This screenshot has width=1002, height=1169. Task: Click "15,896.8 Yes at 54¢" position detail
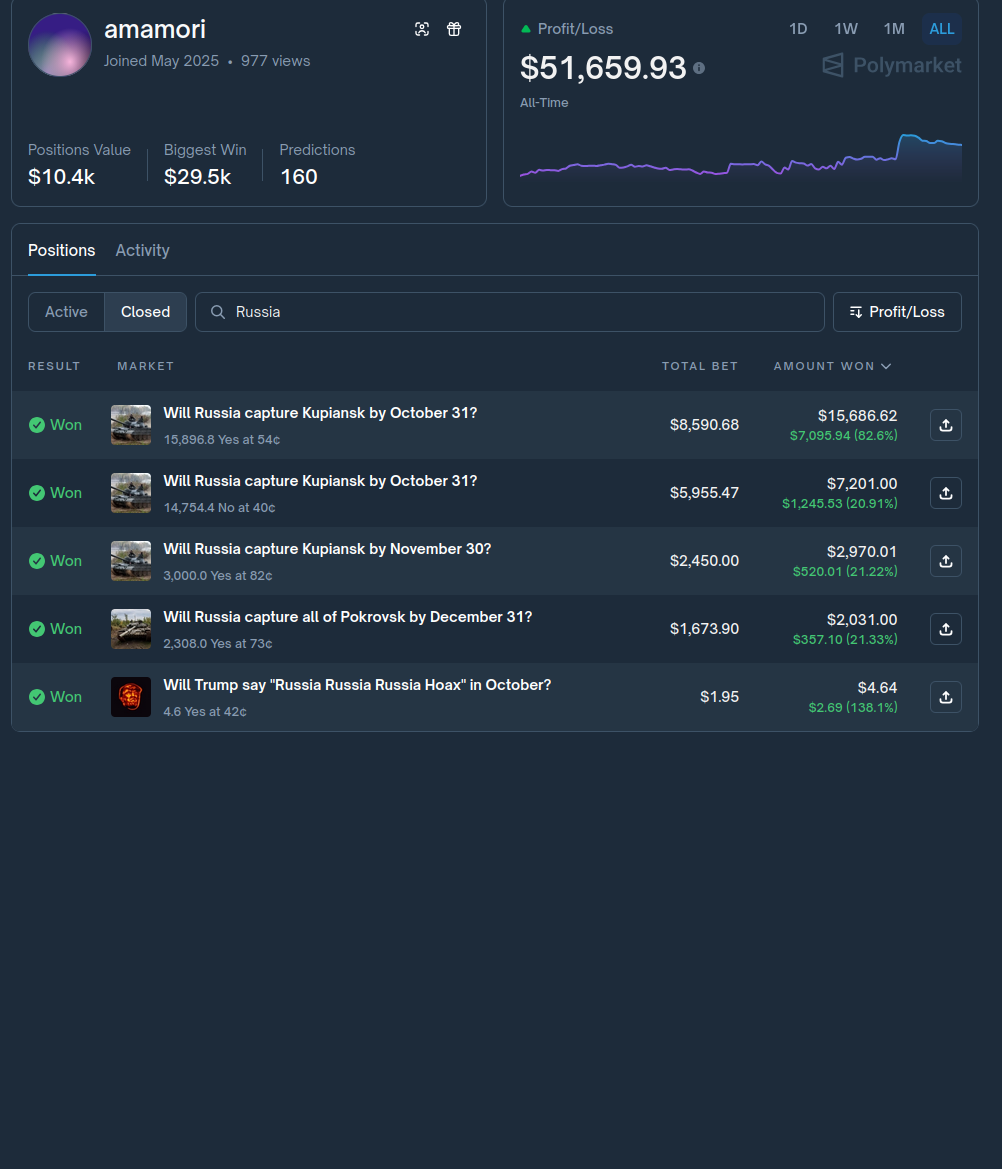(221, 440)
